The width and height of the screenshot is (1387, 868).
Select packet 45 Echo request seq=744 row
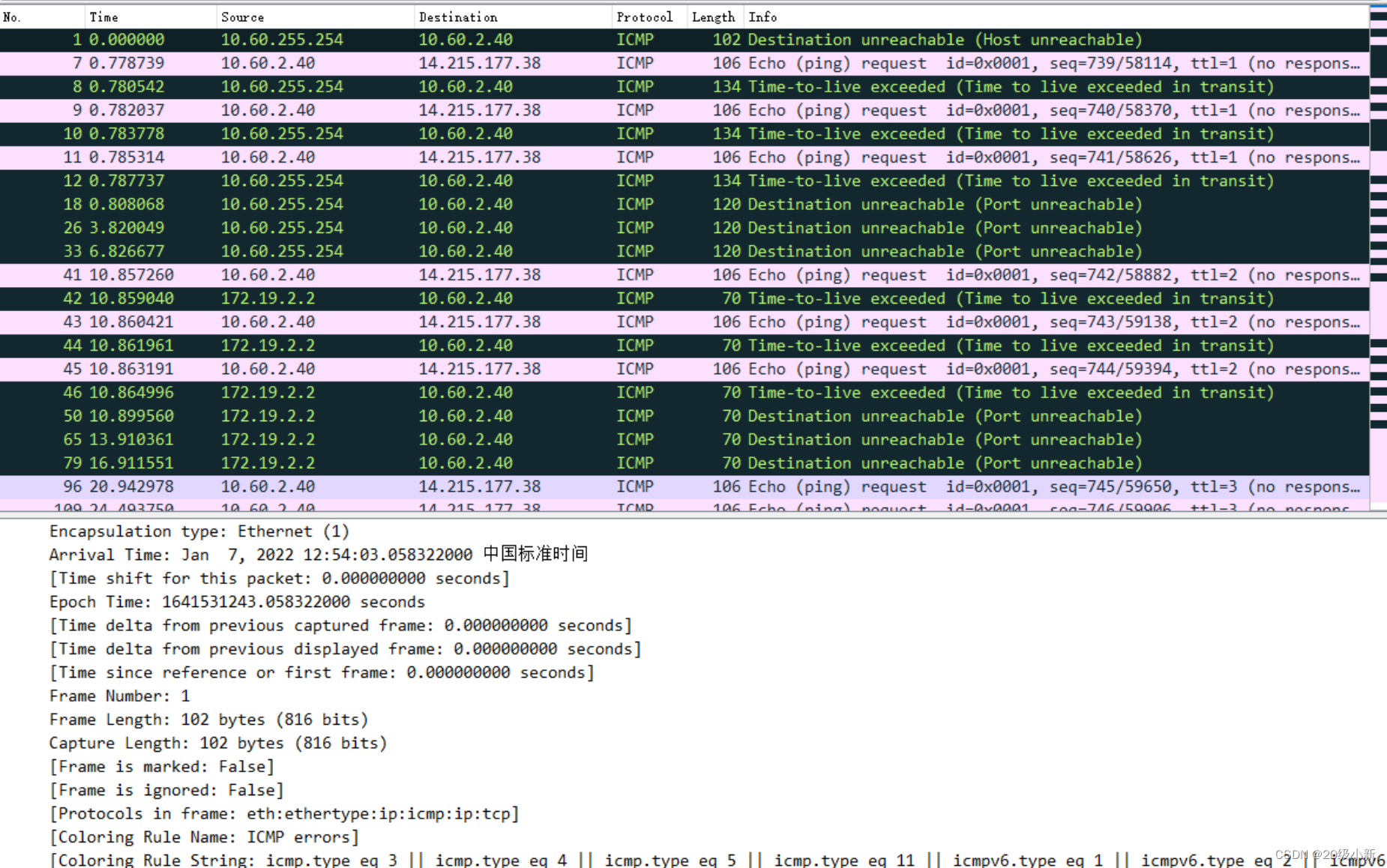coord(685,369)
